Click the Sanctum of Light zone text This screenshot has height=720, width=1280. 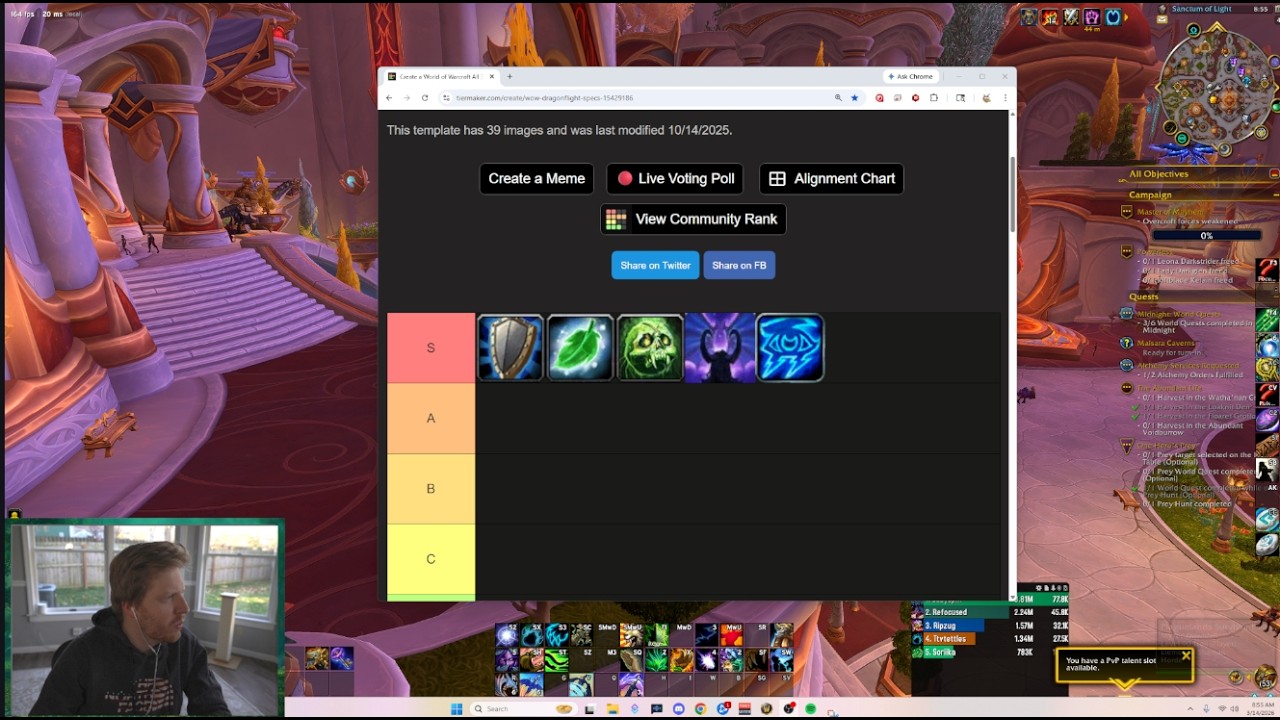[1202, 9]
